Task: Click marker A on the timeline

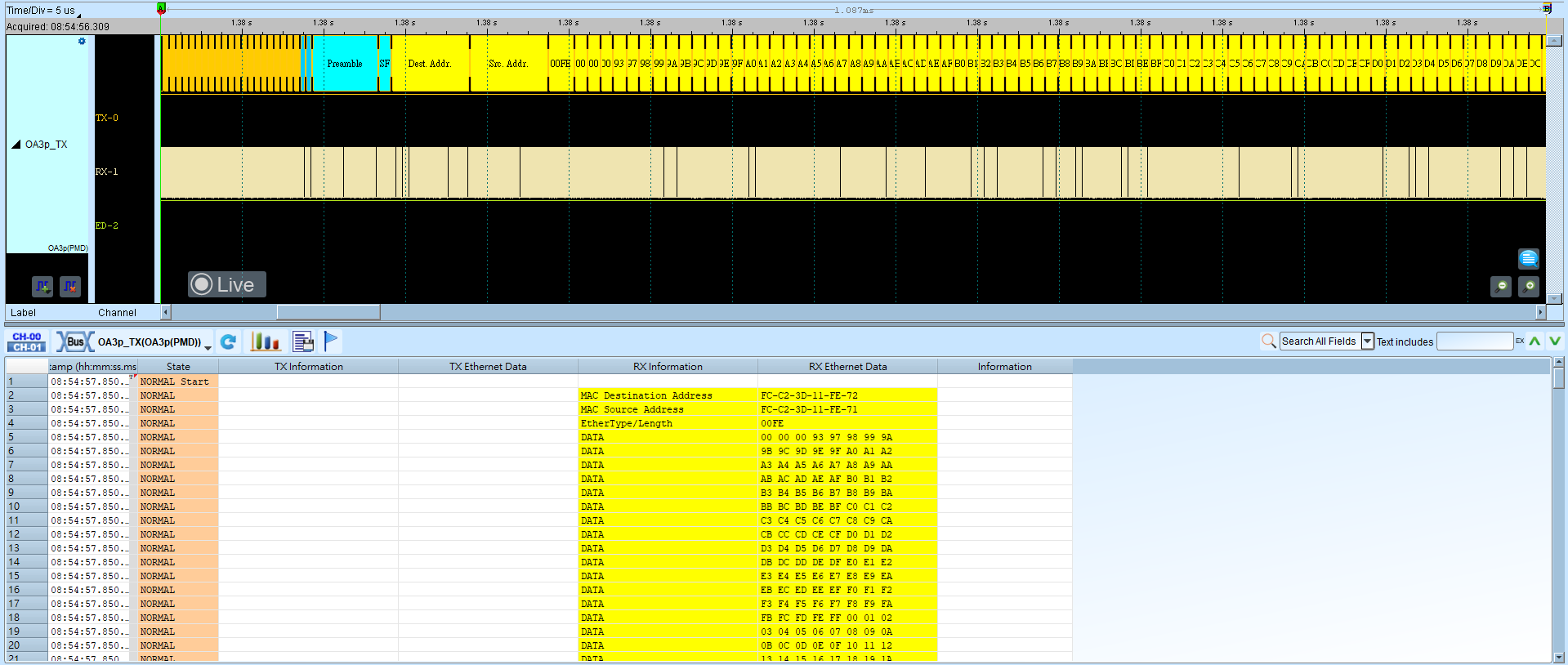Action: click(x=161, y=8)
